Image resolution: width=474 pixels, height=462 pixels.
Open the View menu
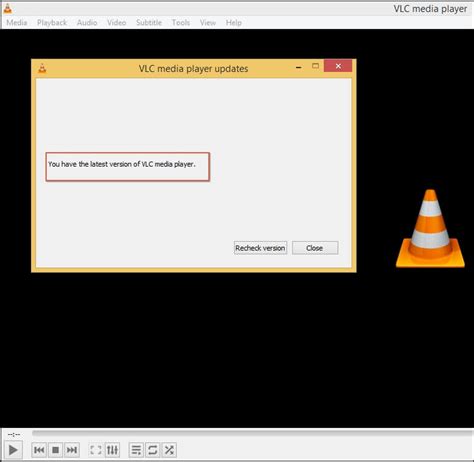pyautogui.click(x=208, y=23)
